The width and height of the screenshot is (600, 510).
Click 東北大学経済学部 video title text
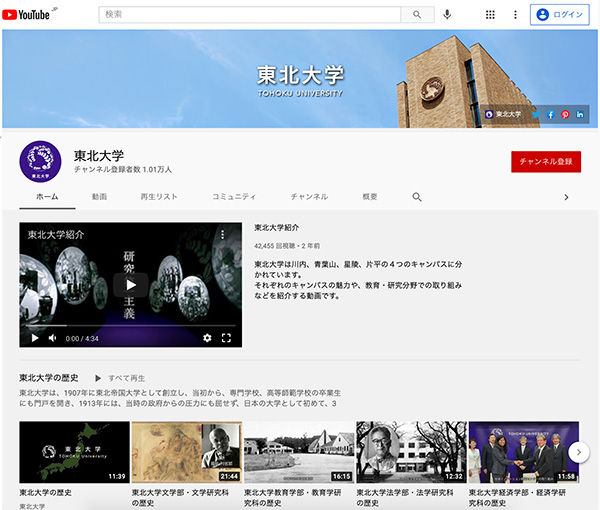tap(517, 498)
